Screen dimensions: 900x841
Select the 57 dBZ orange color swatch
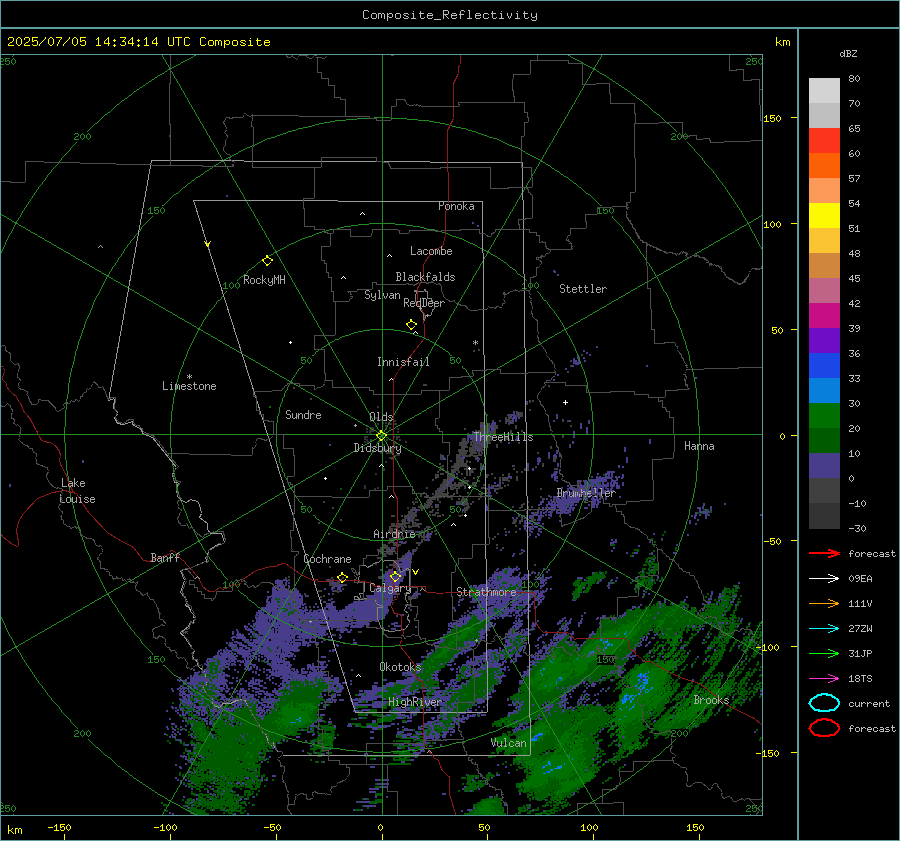tap(824, 165)
